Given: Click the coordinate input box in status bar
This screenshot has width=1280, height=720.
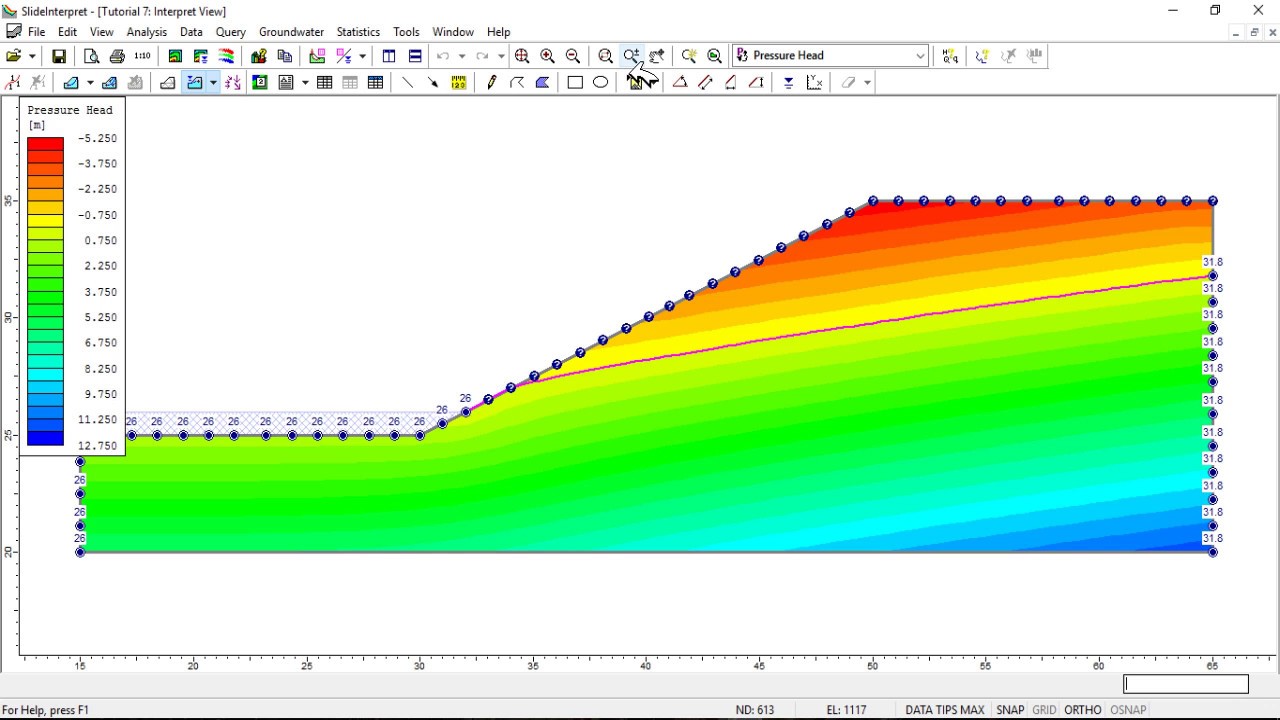Looking at the screenshot, I should pos(1186,684).
